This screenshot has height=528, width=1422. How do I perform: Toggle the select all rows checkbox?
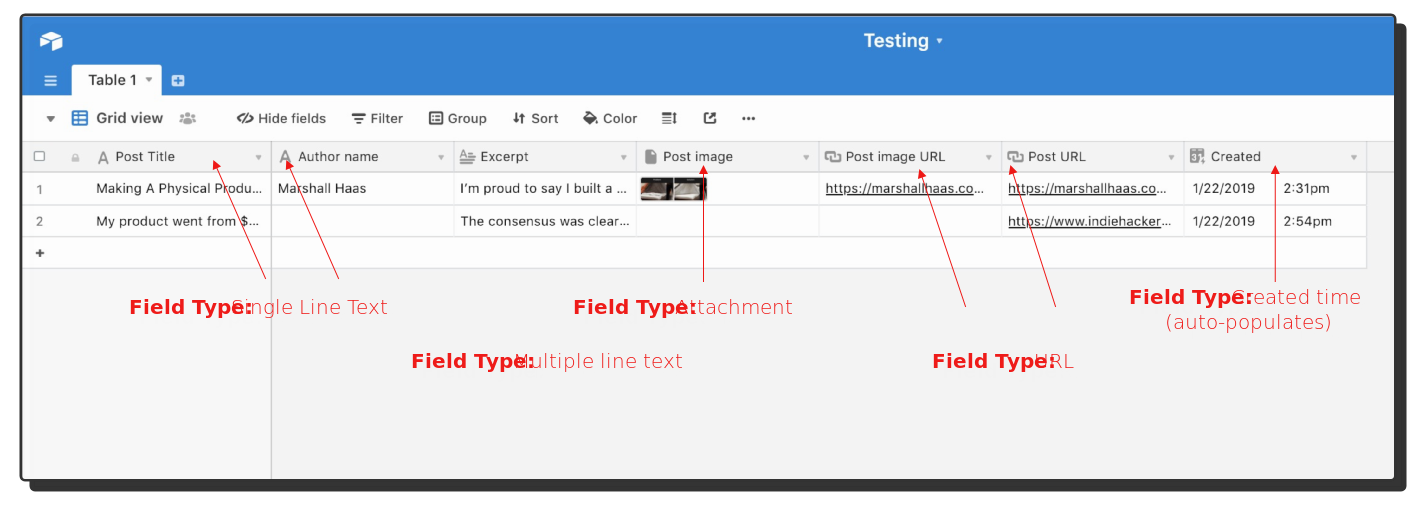40,156
